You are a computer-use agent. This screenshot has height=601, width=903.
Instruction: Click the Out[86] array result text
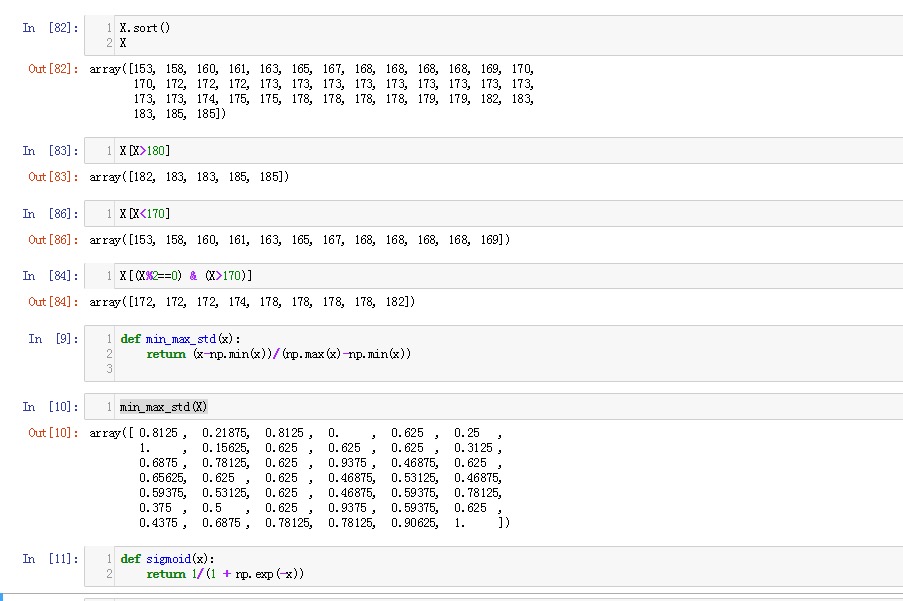tap(300, 240)
